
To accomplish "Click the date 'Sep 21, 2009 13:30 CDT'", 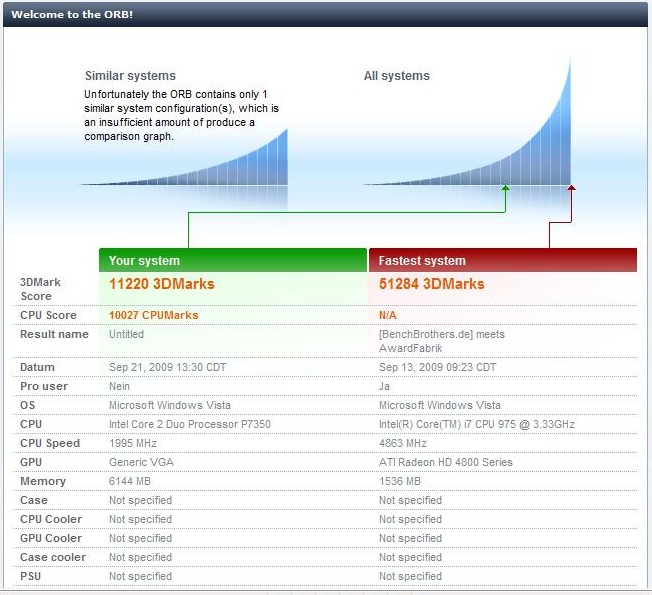I will pos(167,368).
